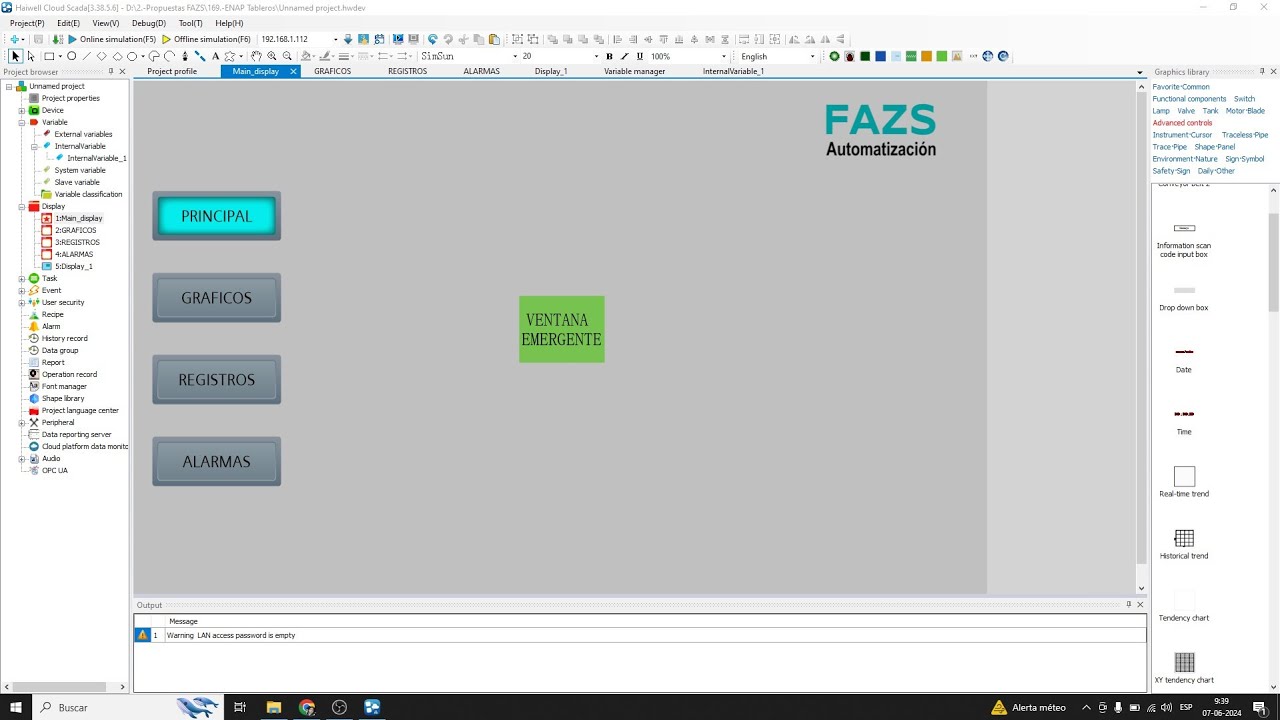1280x720 pixels.
Task: Click the ALARMAS button on canvas
Action: (216, 462)
